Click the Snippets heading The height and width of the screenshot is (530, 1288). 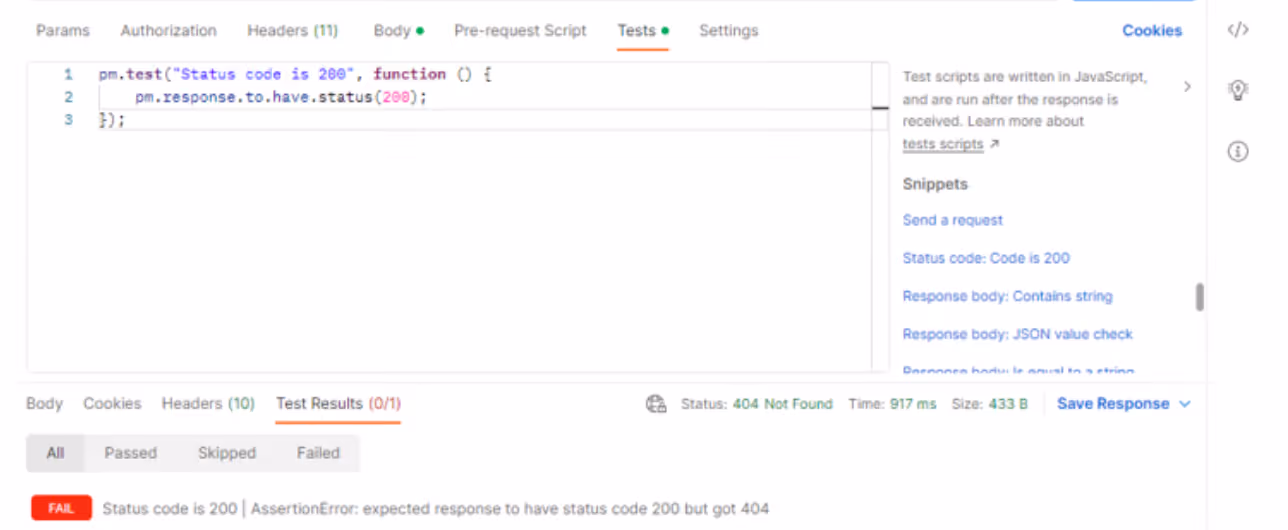(935, 184)
